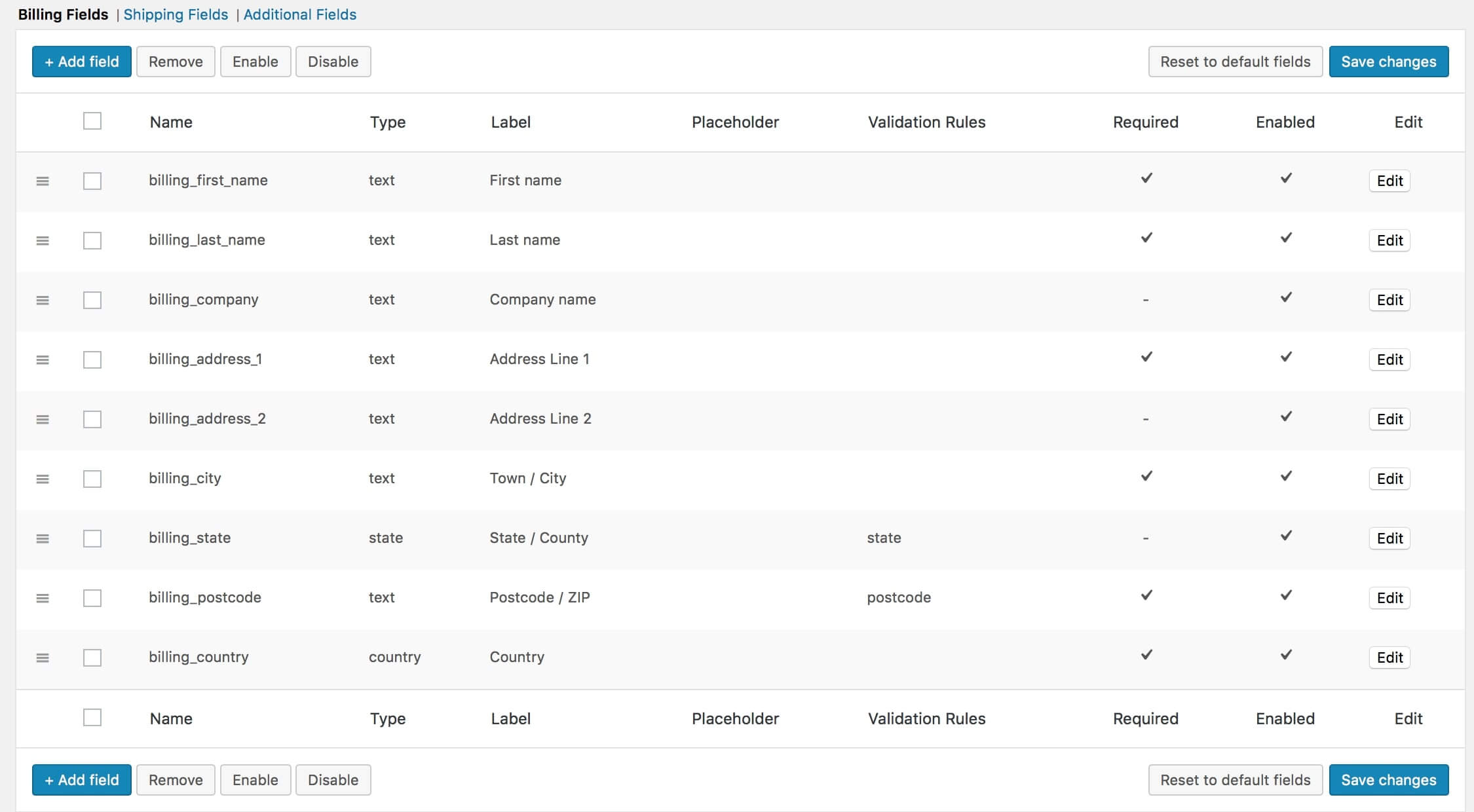Click drag handle icon for billing_city row
The height and width of the screenshot is (812, 1474).
(43, 479)
